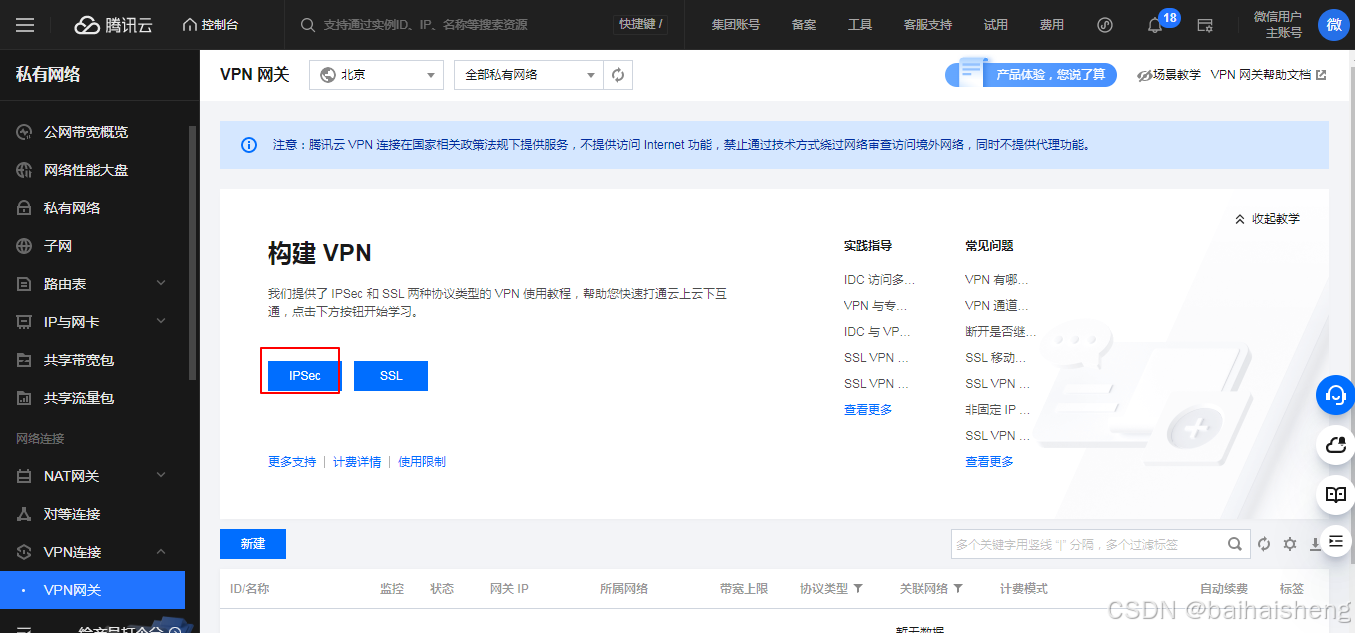The image size is (1355, 633).
Task: Open 公网带宽概览 in the sidebar
Action: [x=86, y=132]
